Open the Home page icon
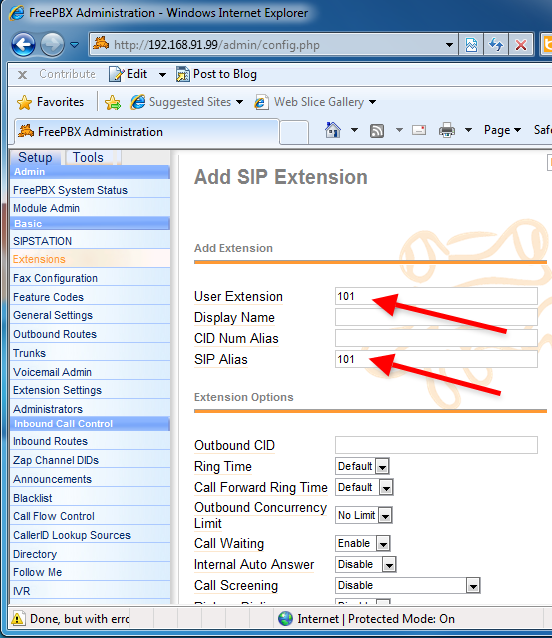This screenshot has width=552, height=638. pyautogui.click(x=333, y=130)
